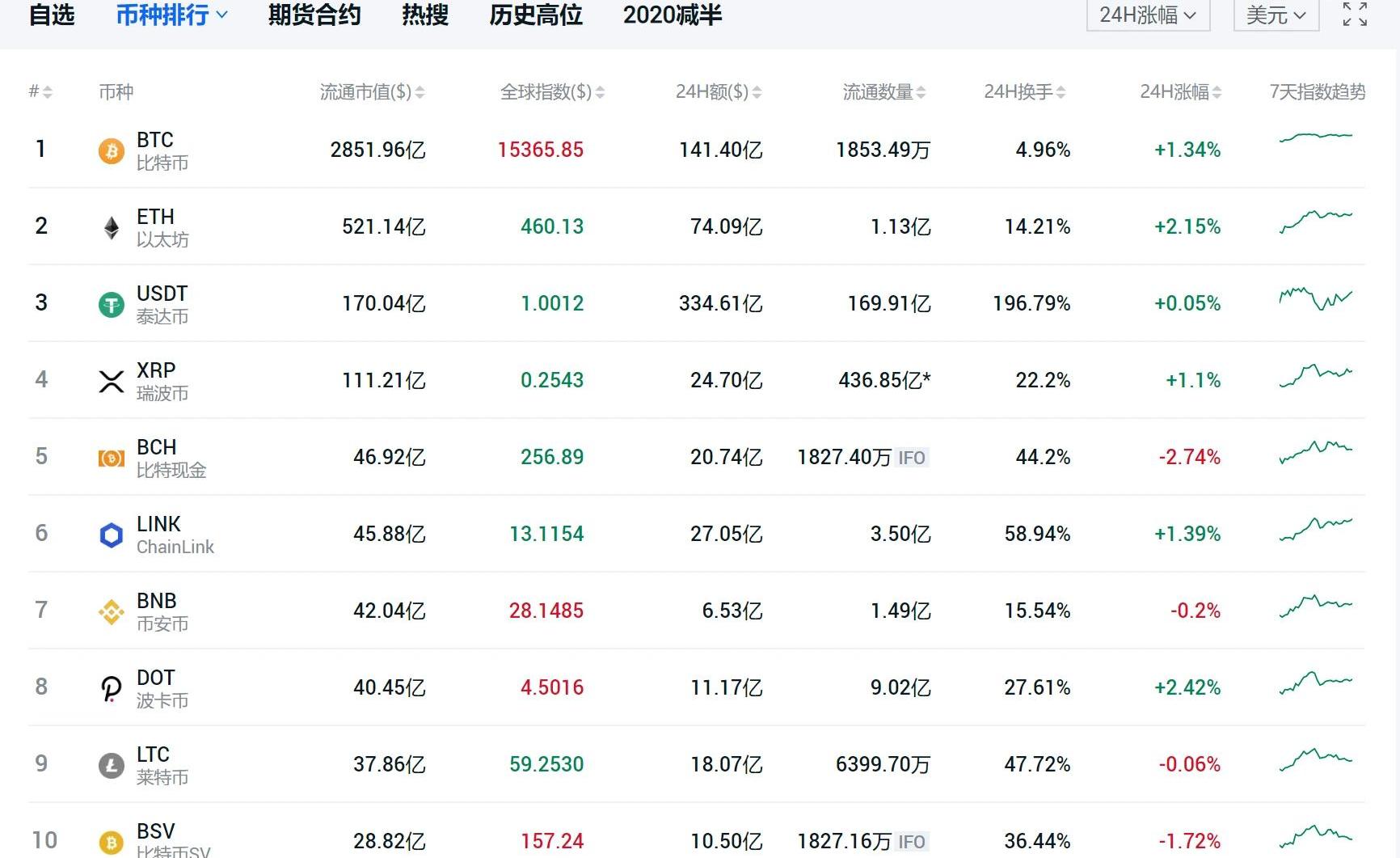Click the BTC Bitcoin coin icon
1400x858 pixels.
click(x=112, y=150)
